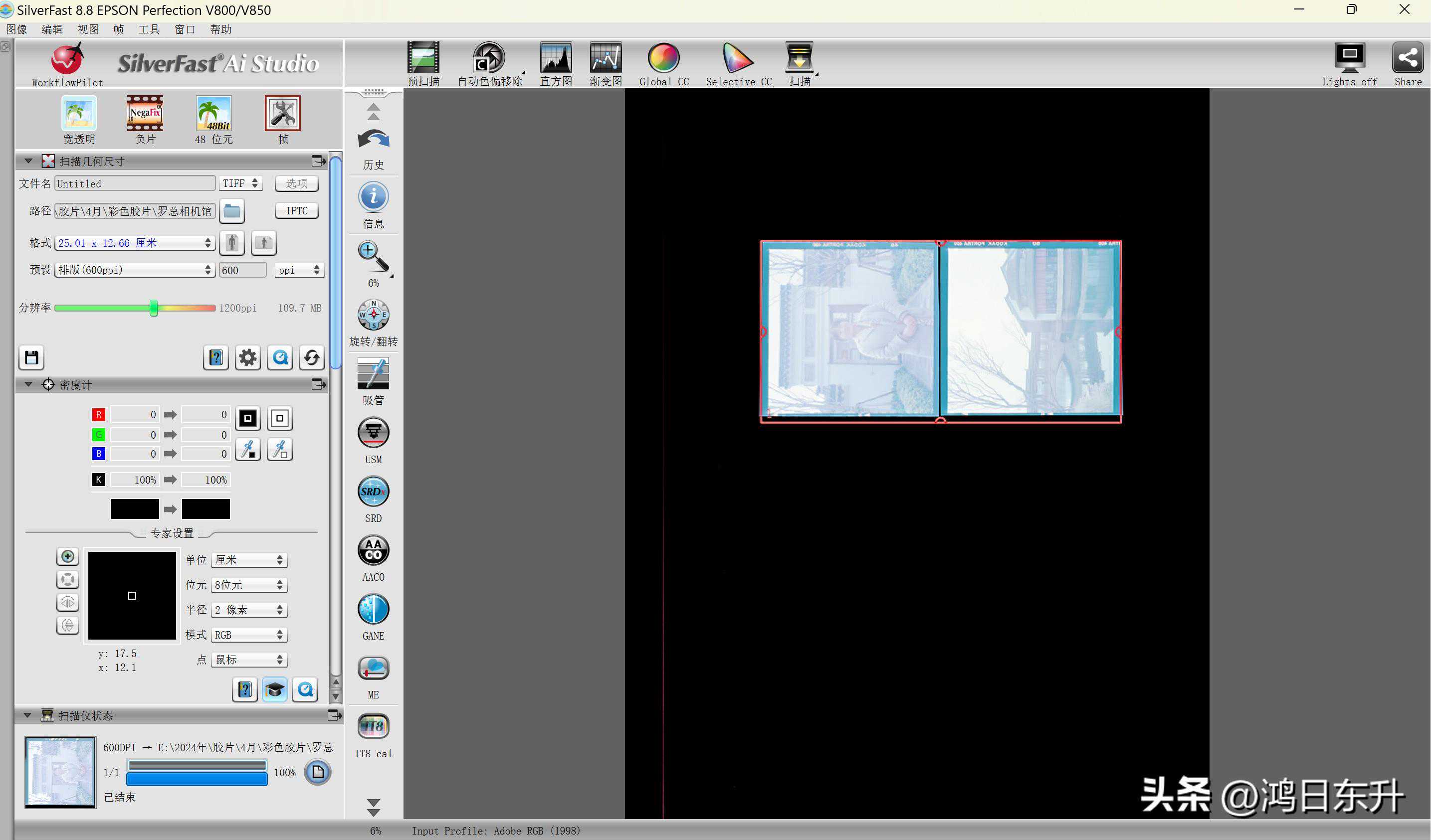Select the NegaFix 负片 mode icon

(145, 114)
